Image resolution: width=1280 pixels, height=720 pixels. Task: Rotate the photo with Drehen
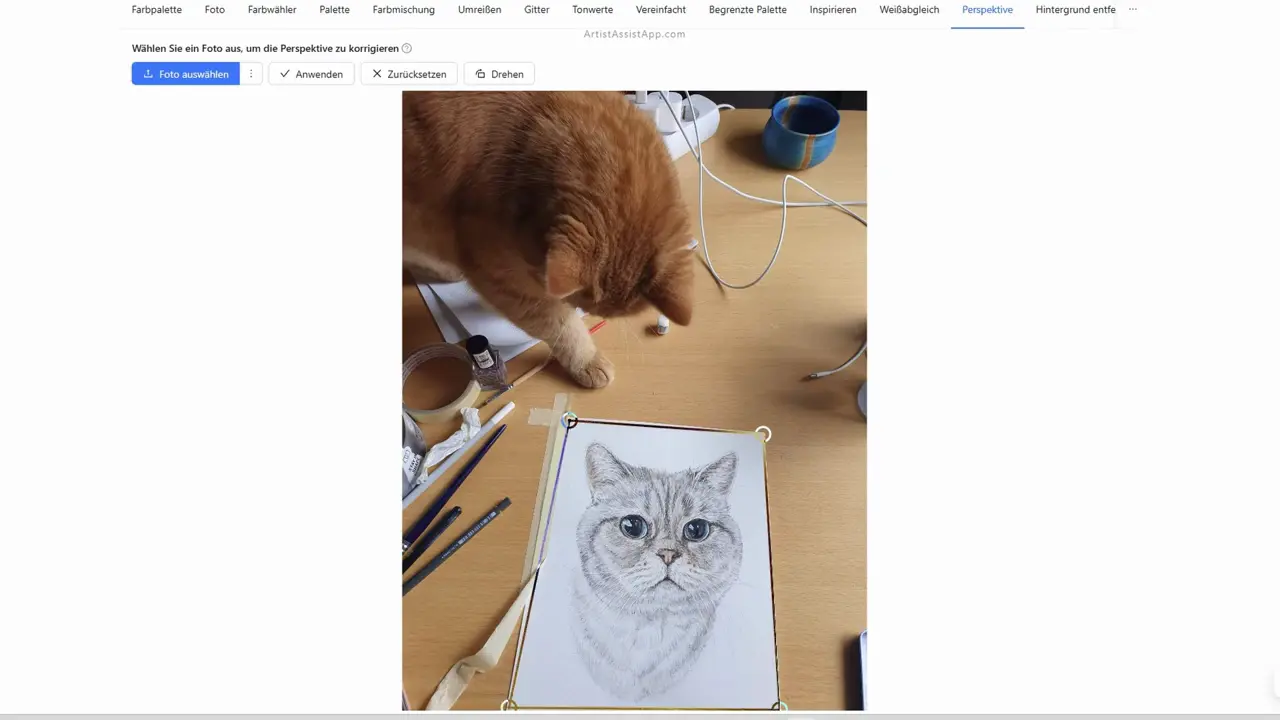tap(499, 74)
